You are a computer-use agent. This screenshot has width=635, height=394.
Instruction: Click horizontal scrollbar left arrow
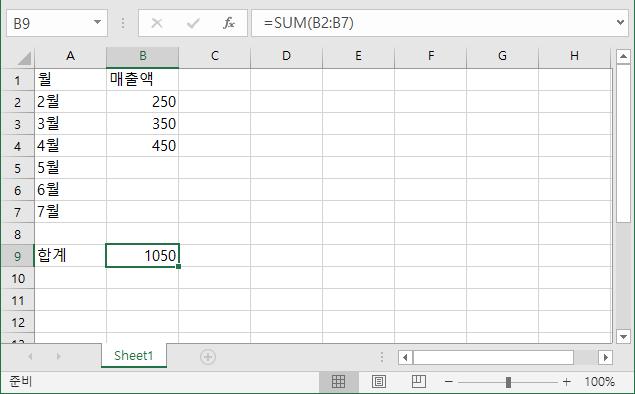[405, 357]
